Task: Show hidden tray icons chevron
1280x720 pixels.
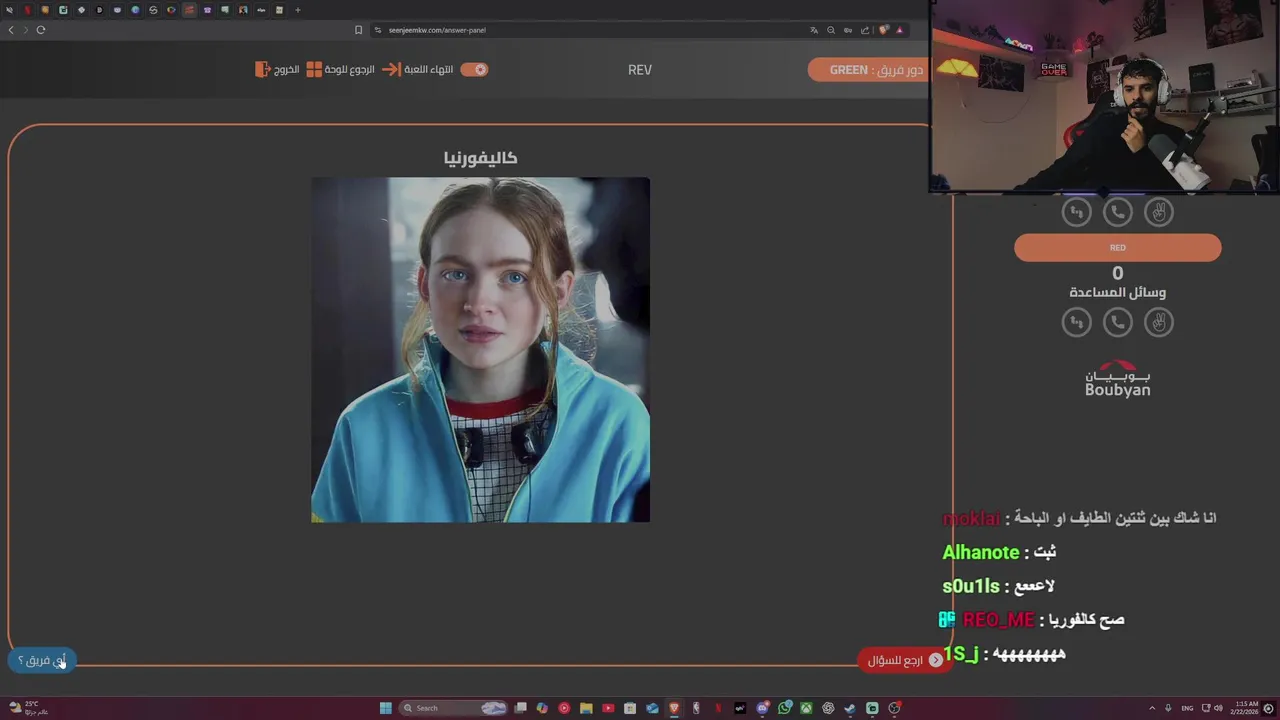Action: pyautogui.click(x=1151, y=708)
